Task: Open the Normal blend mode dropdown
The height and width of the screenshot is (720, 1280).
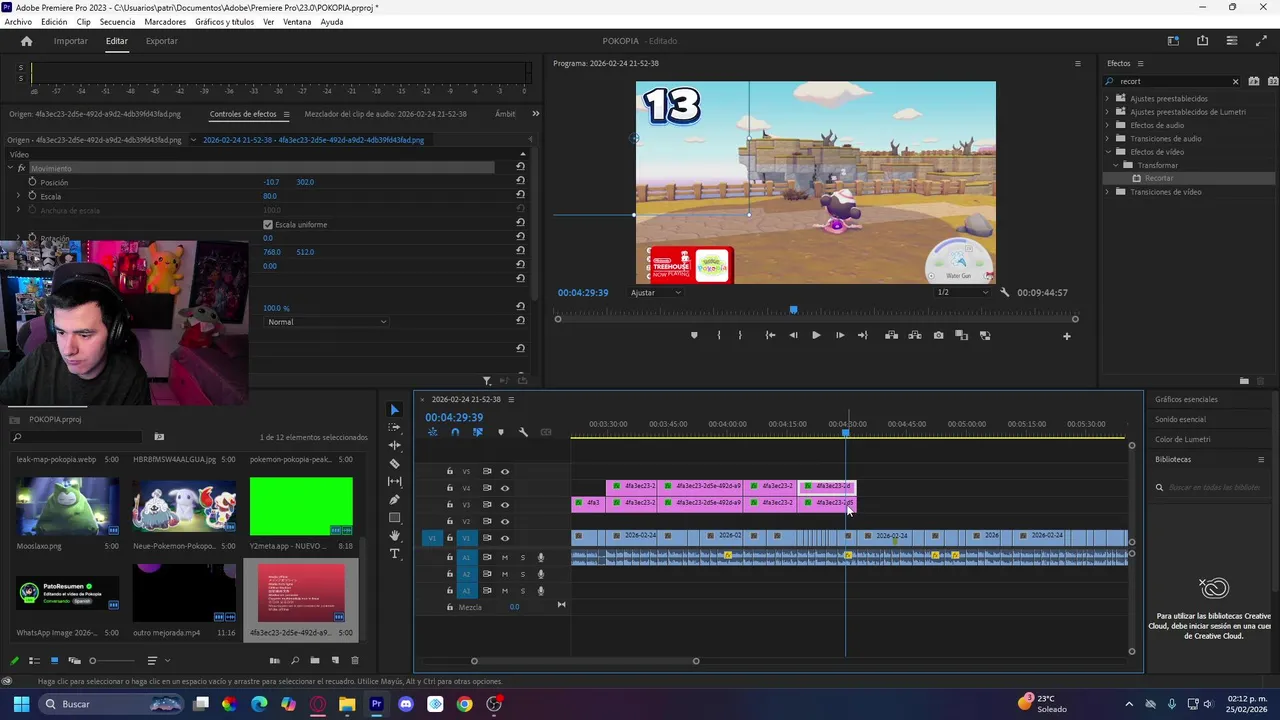Action: click(x=326, y=322)
